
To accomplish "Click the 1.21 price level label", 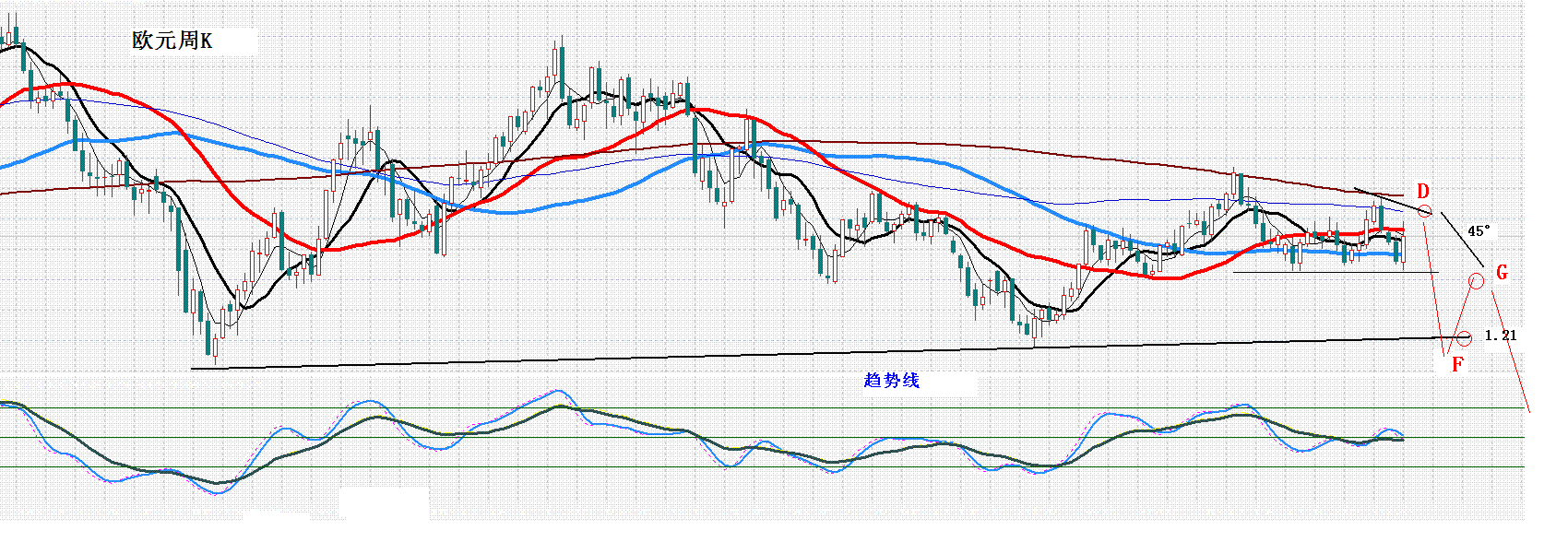I will pos(1500,336).
